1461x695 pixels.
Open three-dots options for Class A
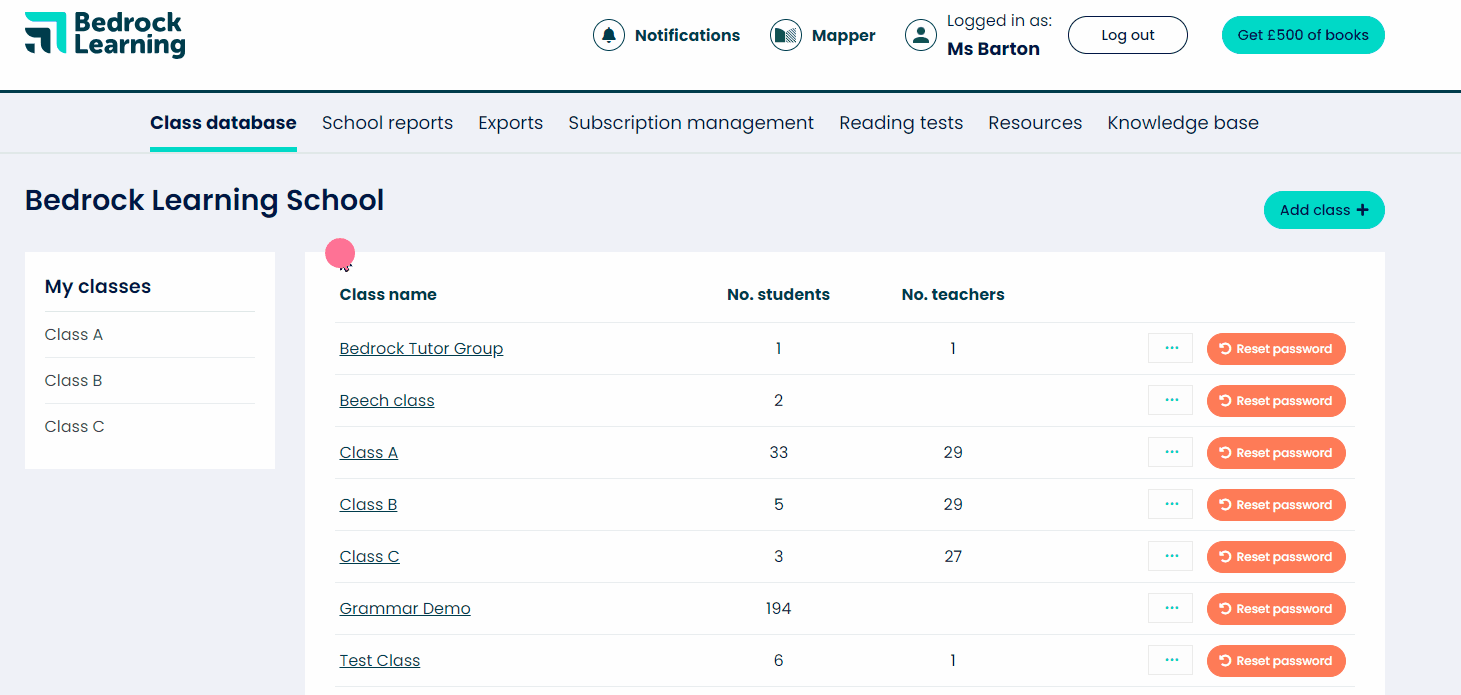click(1170, 453)
